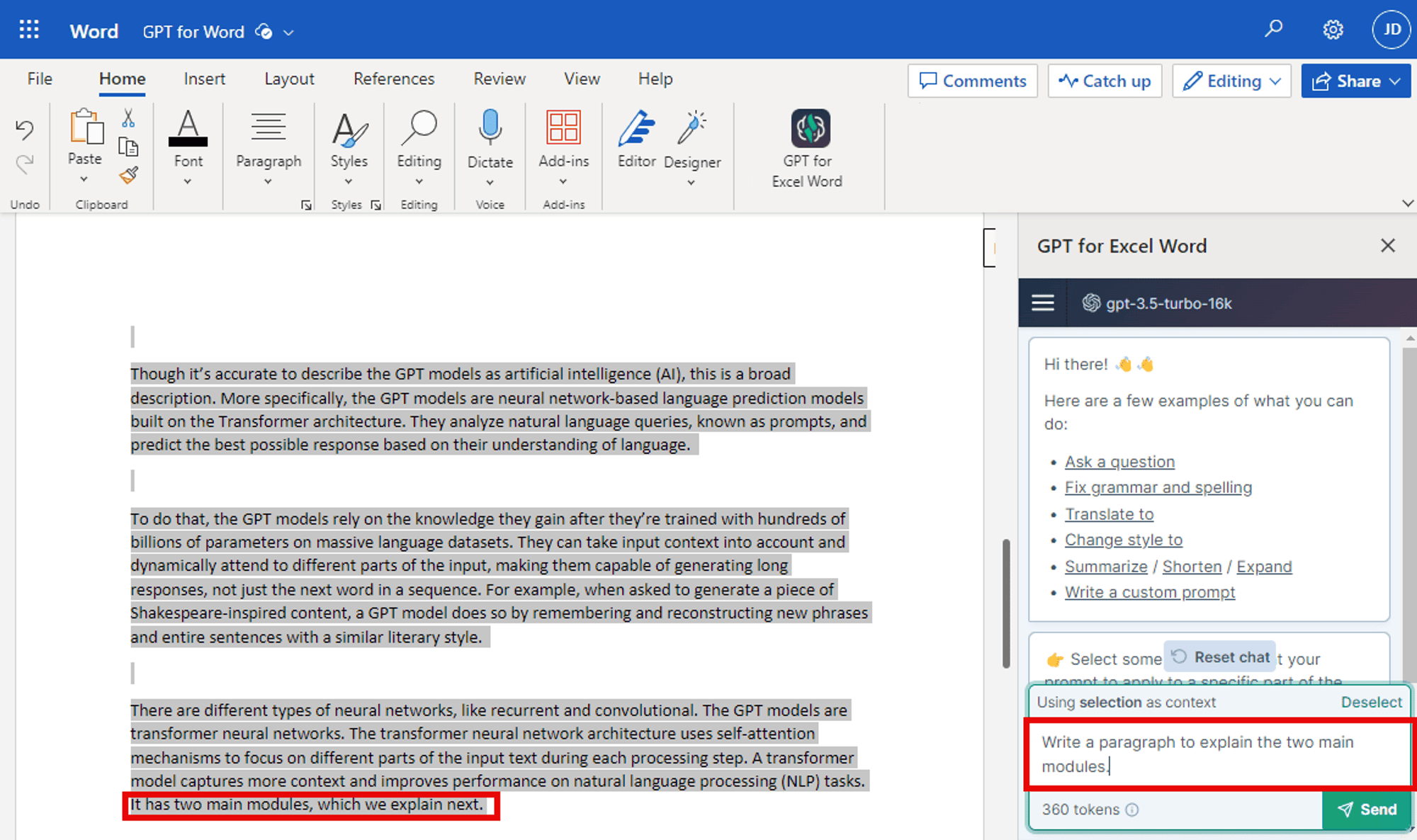Click the Summarize link
The image size is (1417, 840).
[1106, 567]
